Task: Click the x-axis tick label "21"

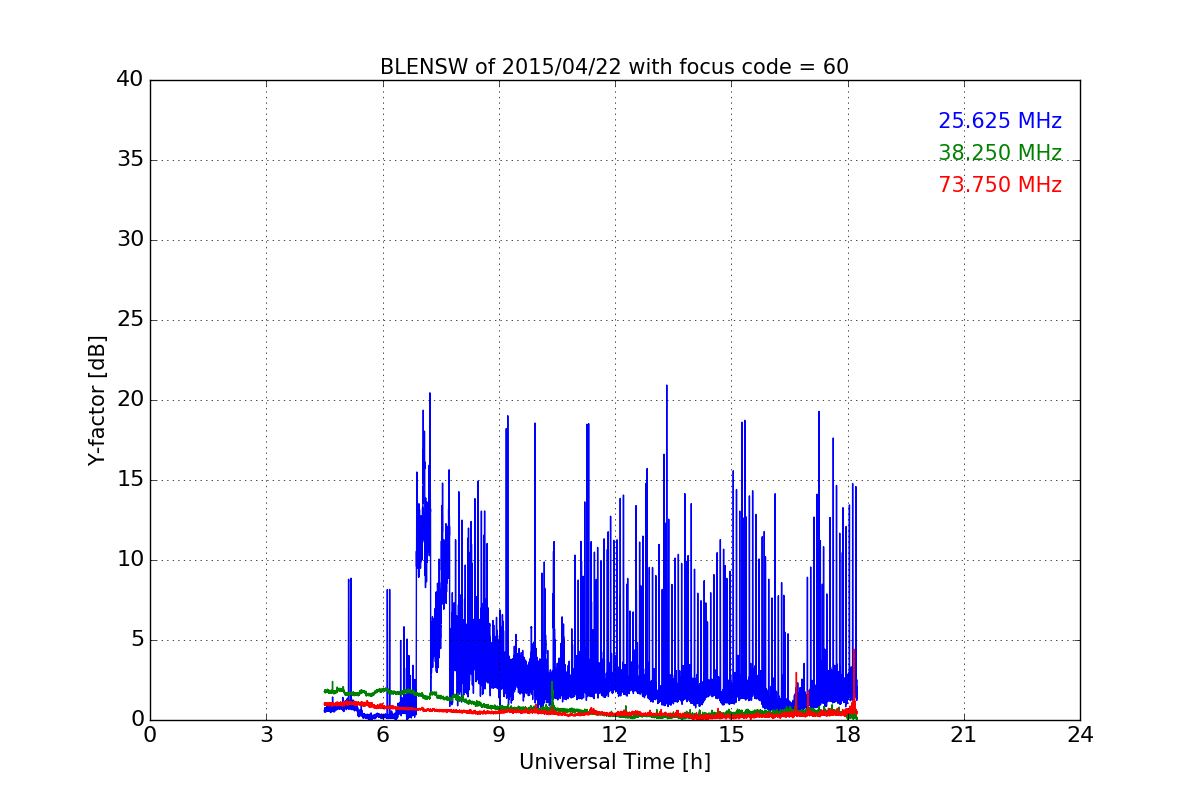Action: click(964, 735)
